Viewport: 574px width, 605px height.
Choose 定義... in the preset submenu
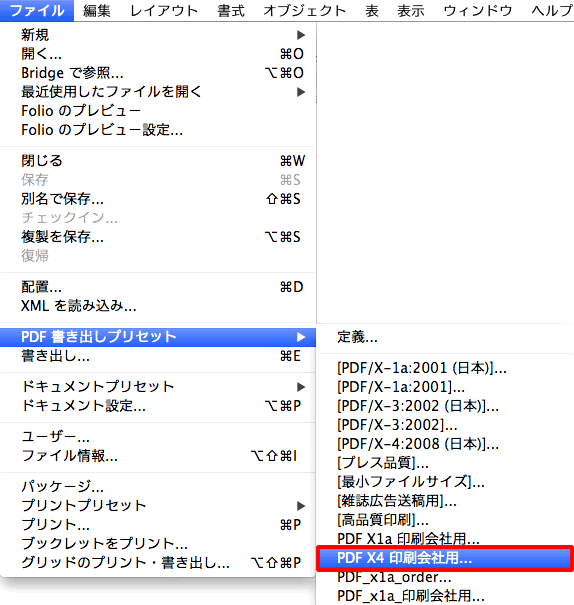(445, 337)
